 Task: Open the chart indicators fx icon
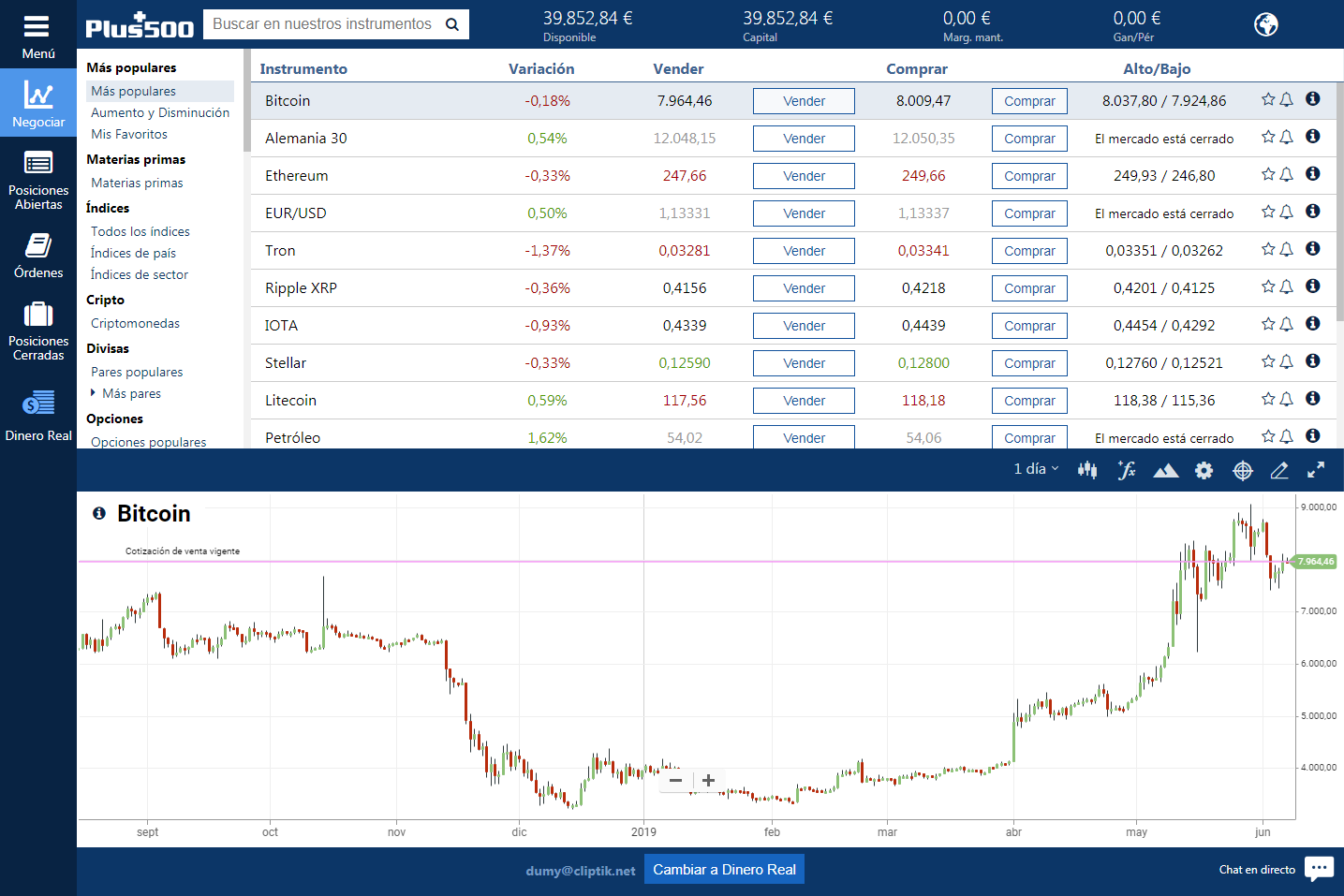click(1127, 470)
